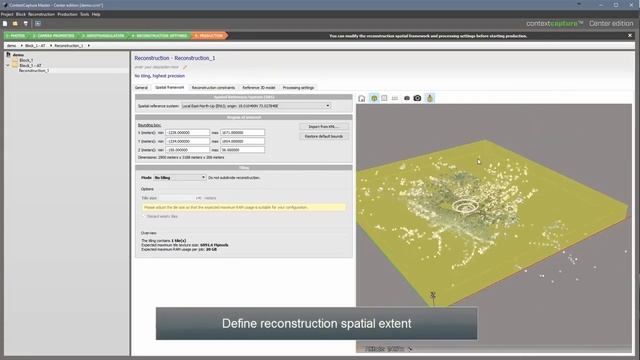Image resolution: width=640 pixels, height=360 pixels.
Task: Click the Bounding box label
Action: [149, 125]
